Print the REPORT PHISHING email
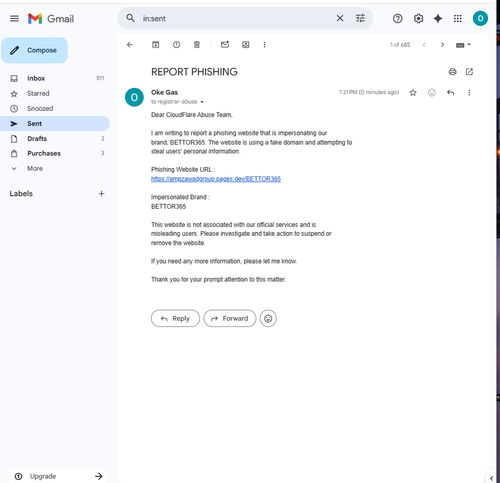The height and width of the screenshot is (483, 500). tap(452, 72)
